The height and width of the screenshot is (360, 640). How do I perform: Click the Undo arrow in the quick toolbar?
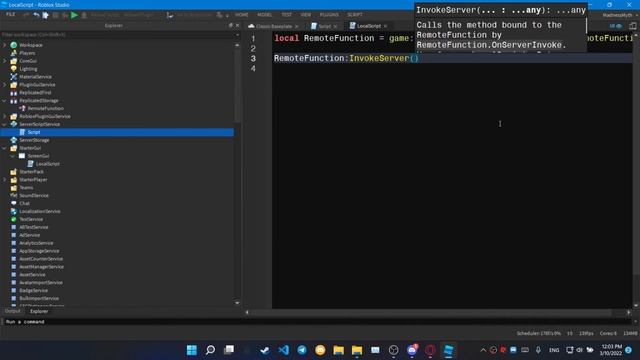[36, 15]
